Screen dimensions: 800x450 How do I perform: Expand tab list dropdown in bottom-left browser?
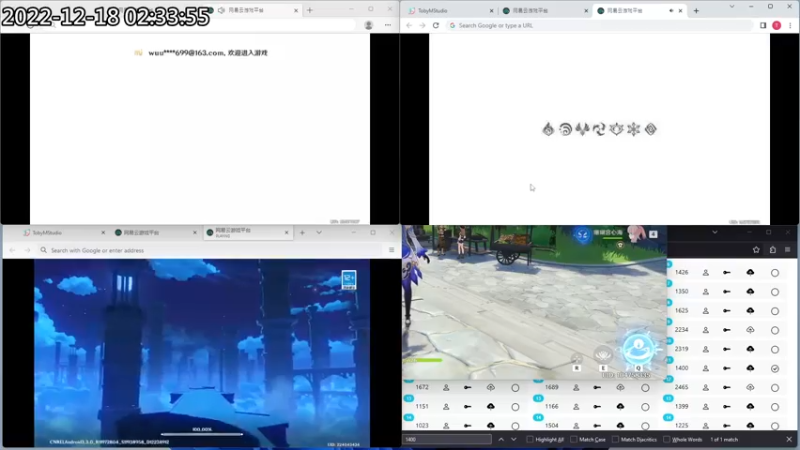click(319, 233)
